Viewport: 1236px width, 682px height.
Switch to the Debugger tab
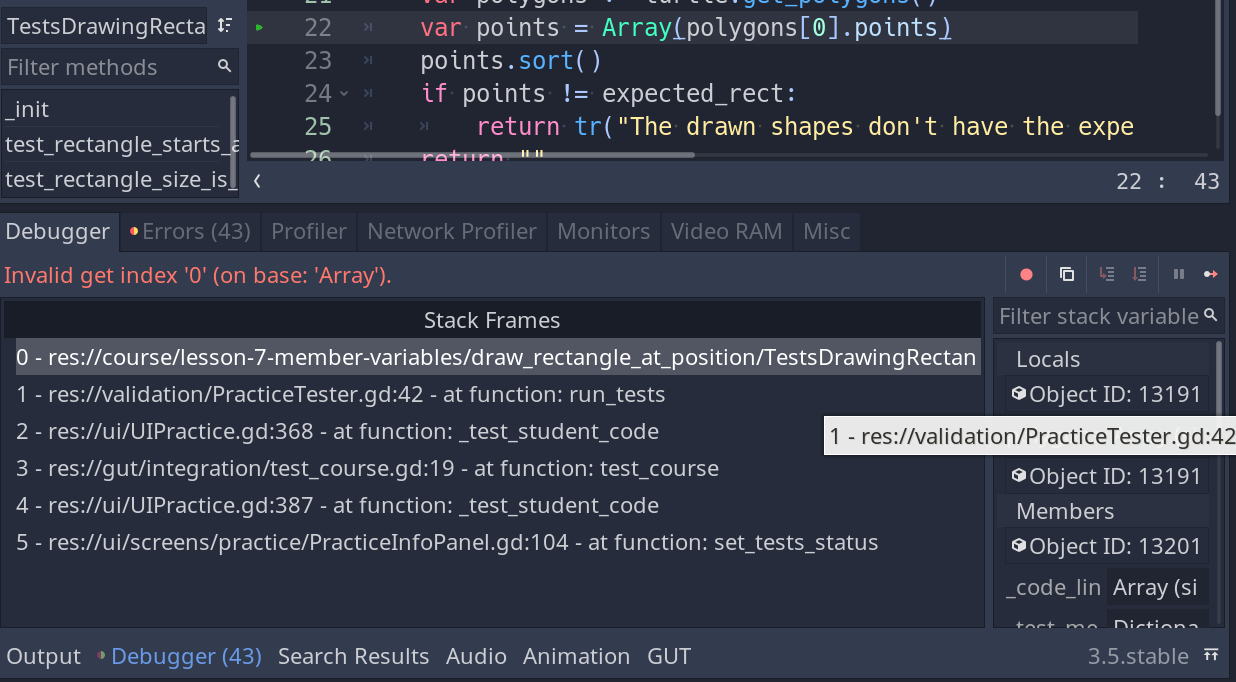coord(58,231)
